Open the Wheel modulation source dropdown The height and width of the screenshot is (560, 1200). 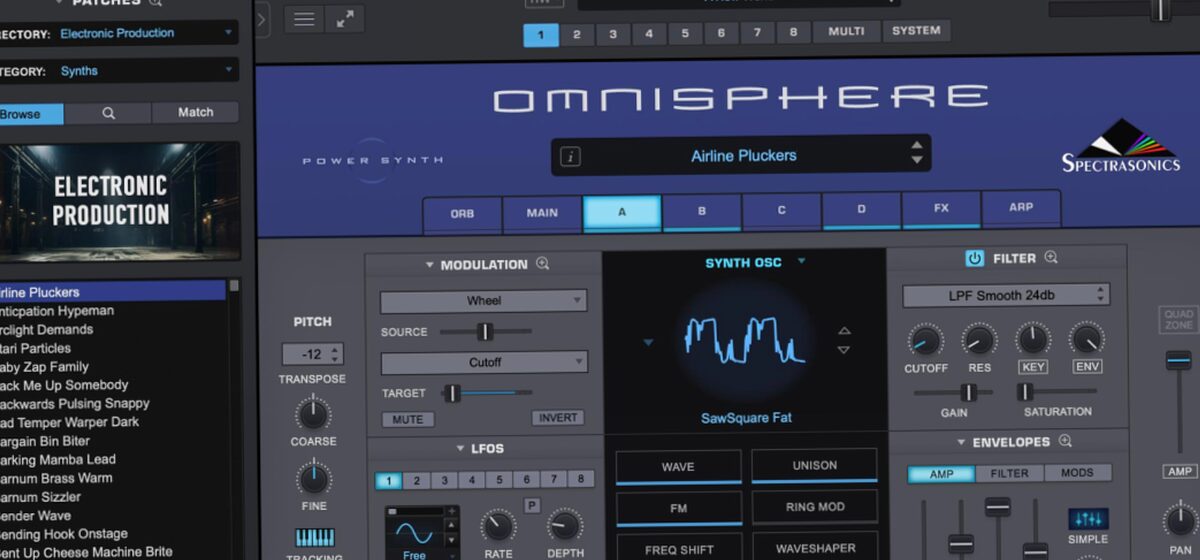pos(484,300)
